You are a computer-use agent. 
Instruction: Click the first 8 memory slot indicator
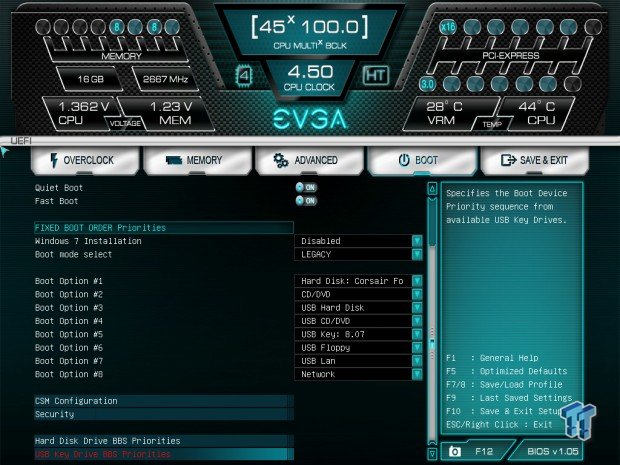(117, 27)
